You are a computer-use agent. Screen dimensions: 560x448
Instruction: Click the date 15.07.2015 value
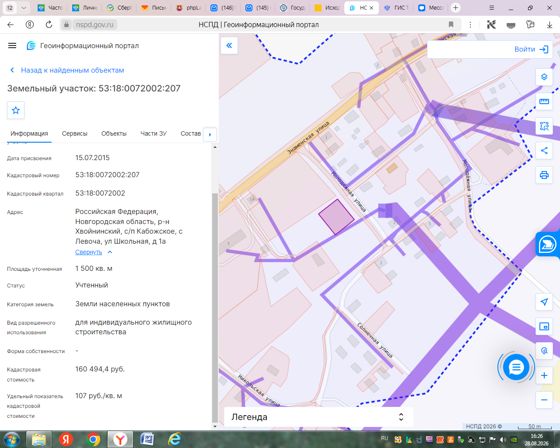point(92,158)
